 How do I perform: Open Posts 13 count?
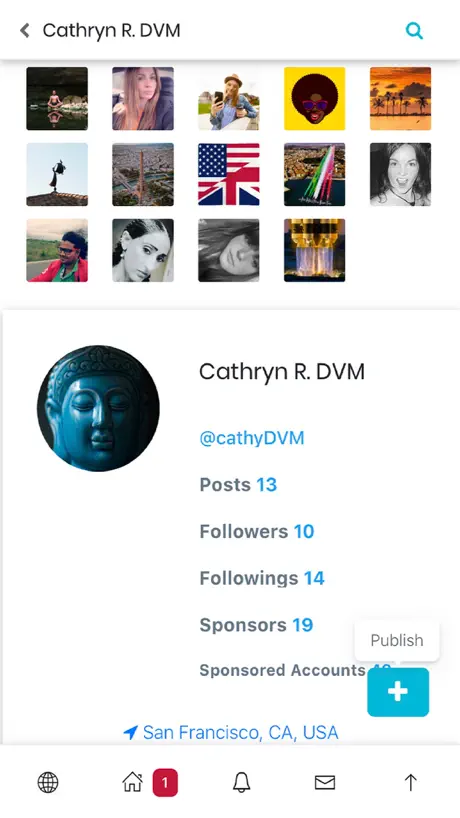tap(238, 485)
